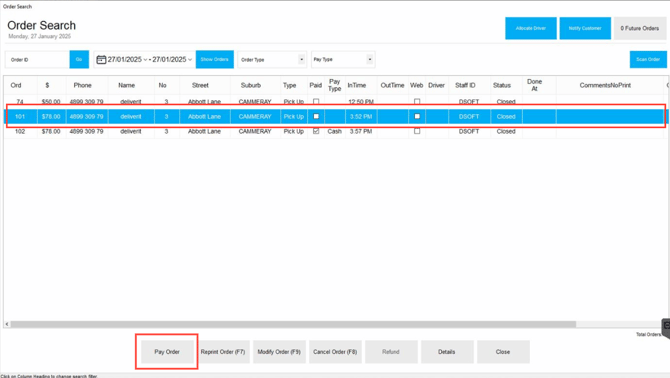This screenshot has height=378, width=670.
Task: Click the Allocate Driver button
Action: pos(531,28)
